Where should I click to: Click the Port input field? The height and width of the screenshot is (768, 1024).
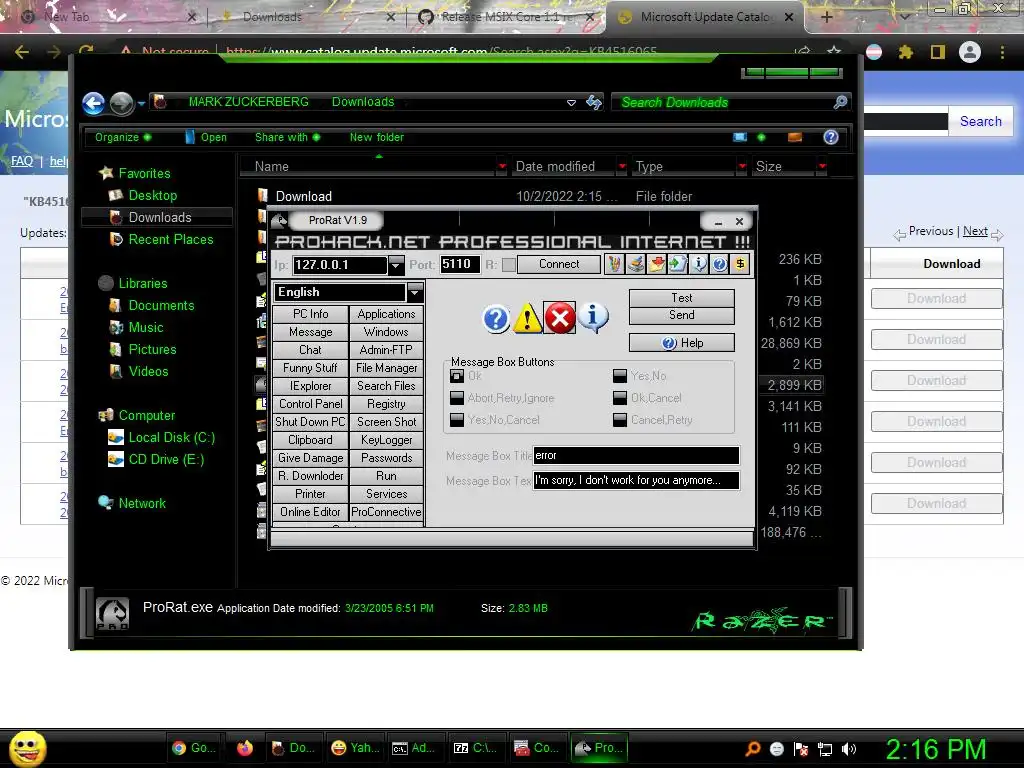(460, 264)
